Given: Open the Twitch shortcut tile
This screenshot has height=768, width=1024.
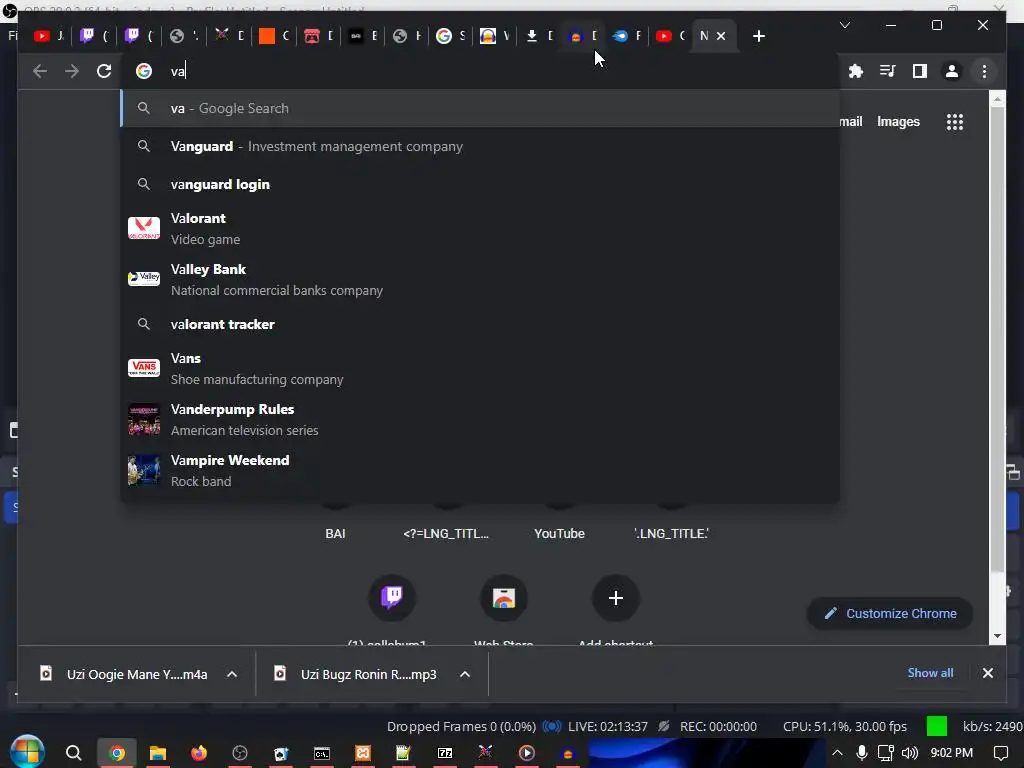Looking at the screenshot, I should [x=392, y=598].
